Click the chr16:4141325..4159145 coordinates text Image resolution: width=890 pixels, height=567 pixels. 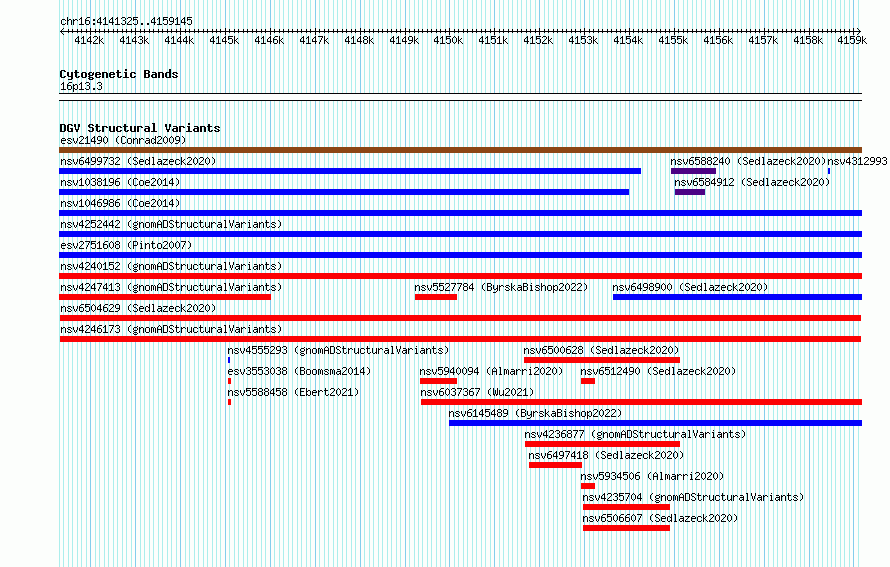click(x=126, y=22)
